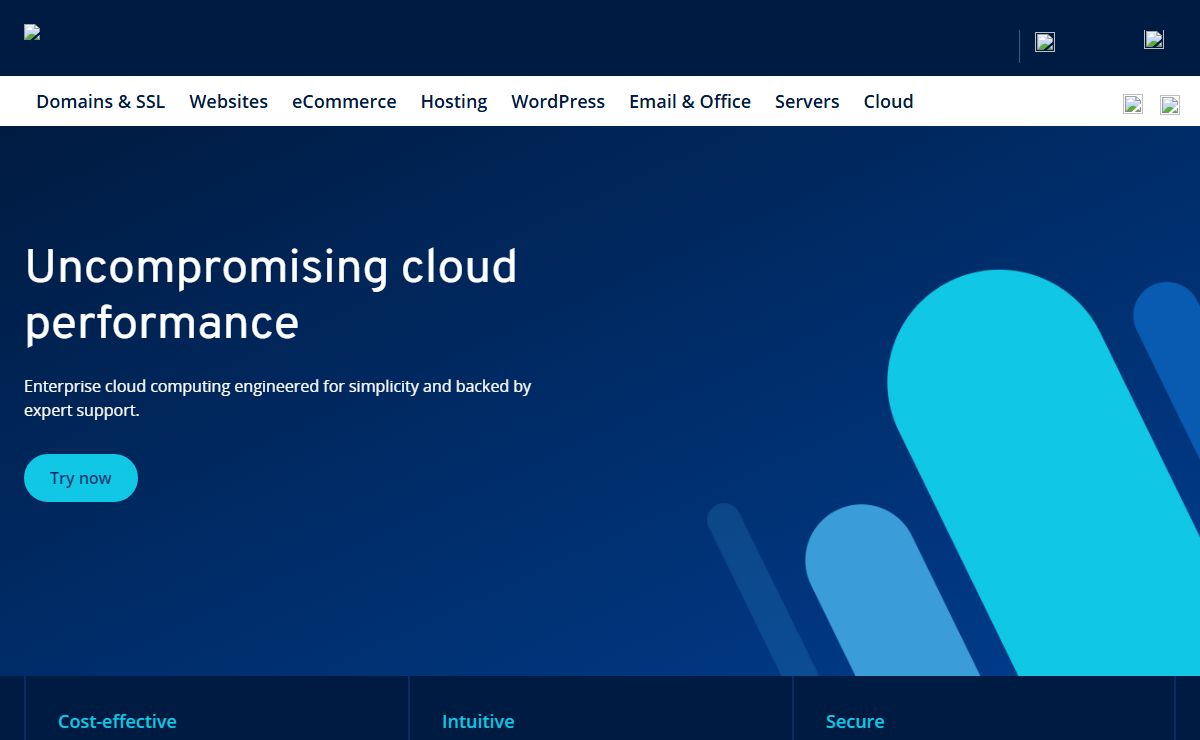Click the 'Uncompromising cloud performance' heading

(x=271, y=295)
